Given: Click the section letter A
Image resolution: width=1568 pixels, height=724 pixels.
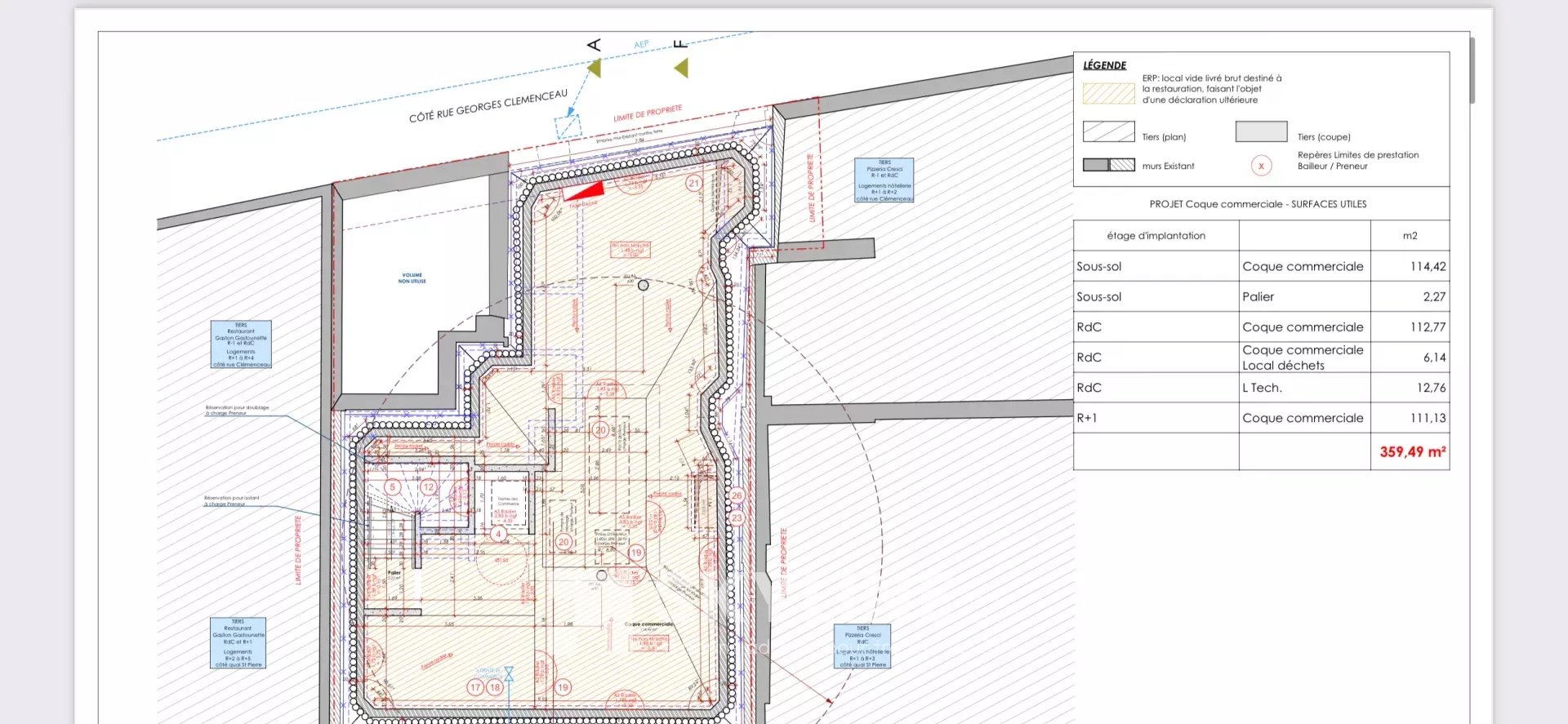Looking at the screenshot, I should tap(595, 44).
